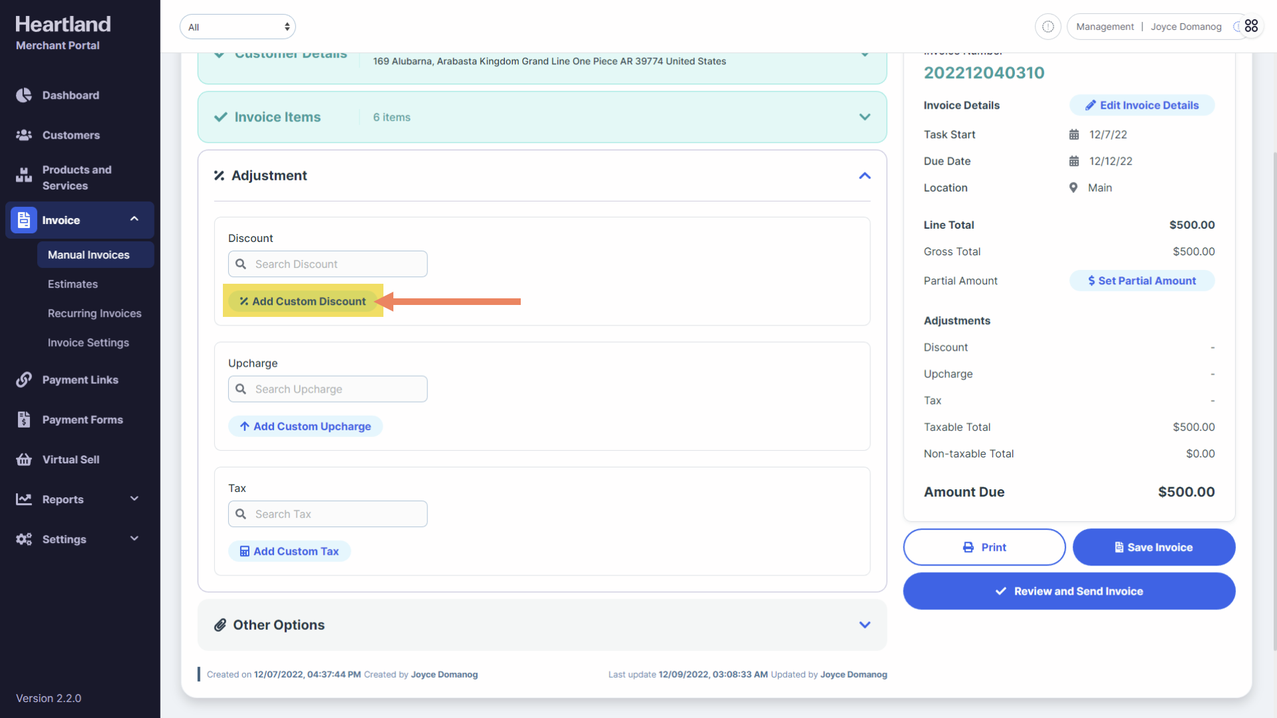Click the Adjustment percent icon heading
The height and width of the screenshot is (718, 1277).
pyautogui.click(x=219, y=176)
